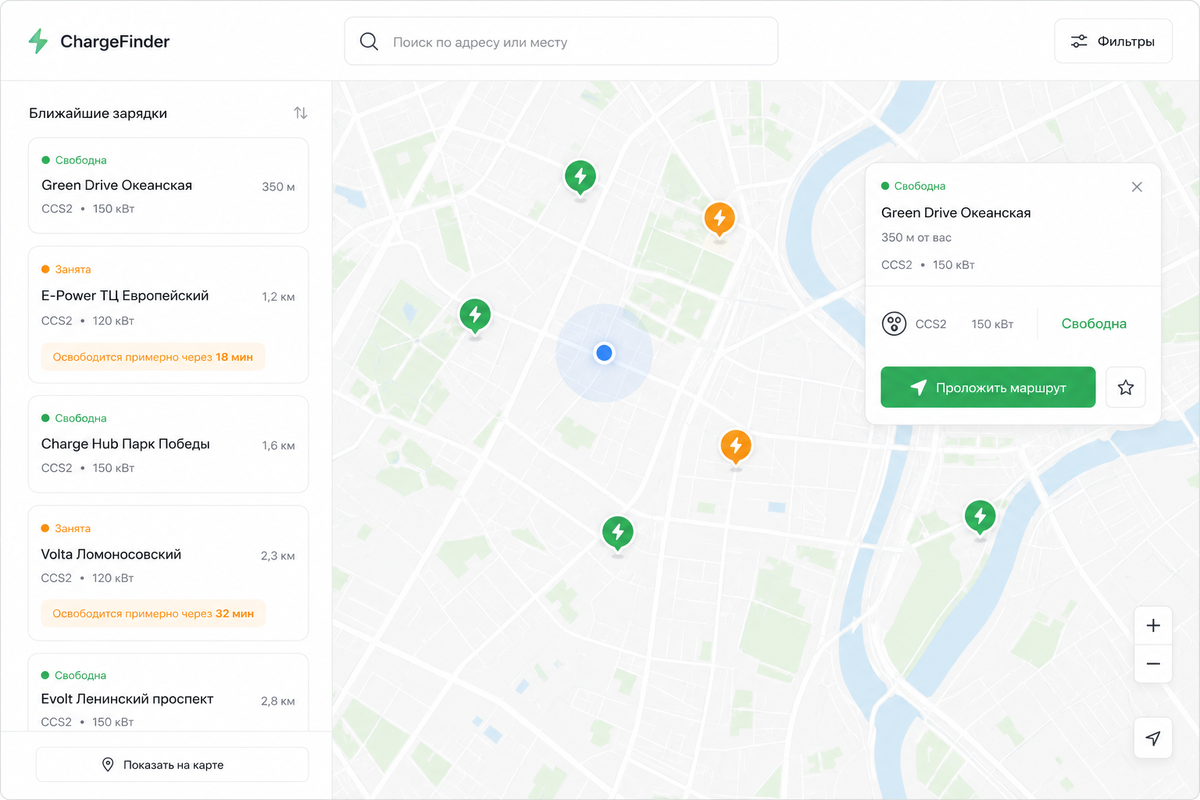Click the 1,2 км distance label
Viewport: 1200px width, 800px height.
(x=278, y=297)
